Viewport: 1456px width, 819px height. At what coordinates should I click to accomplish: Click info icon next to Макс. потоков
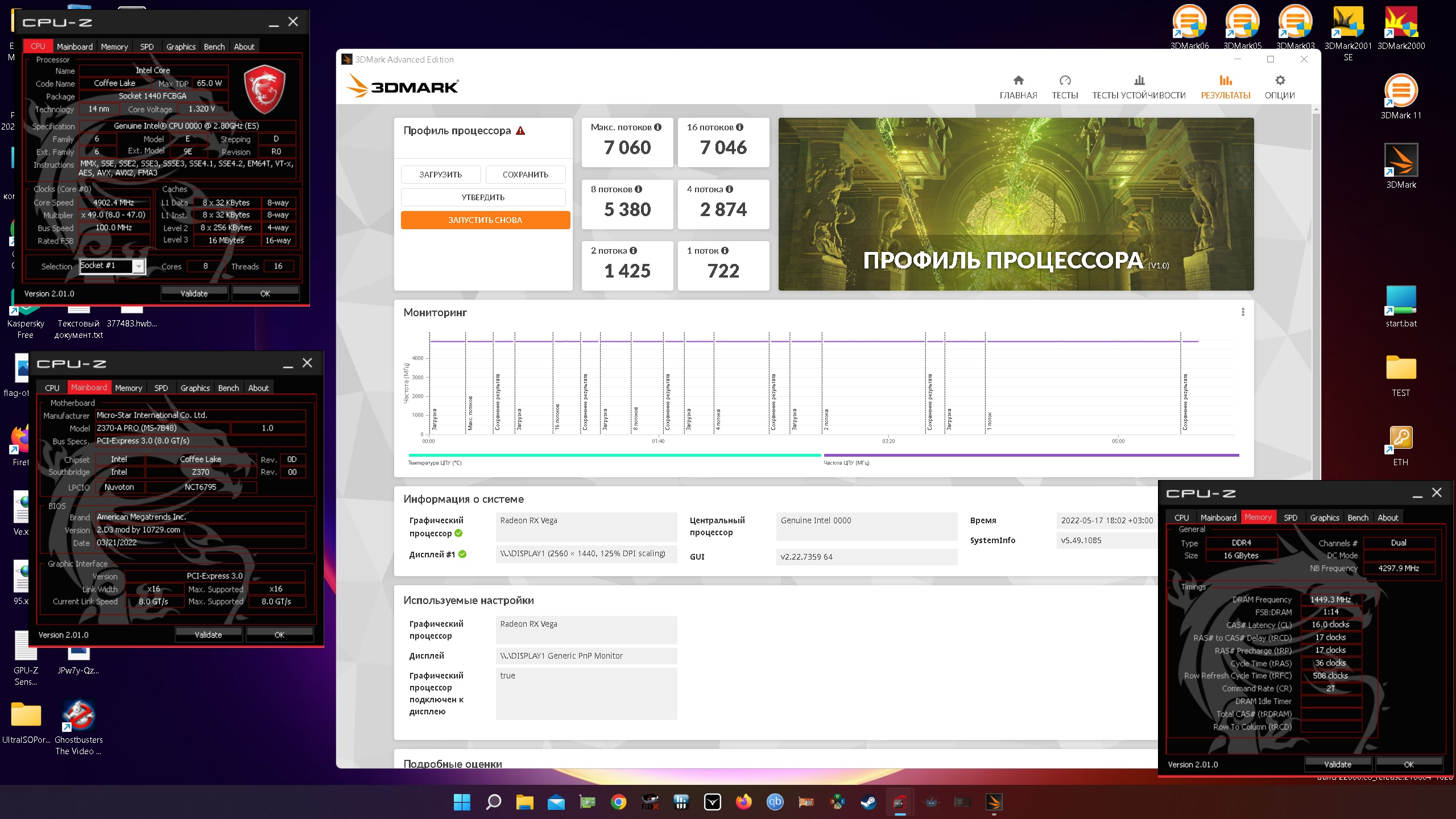[658, 127]
